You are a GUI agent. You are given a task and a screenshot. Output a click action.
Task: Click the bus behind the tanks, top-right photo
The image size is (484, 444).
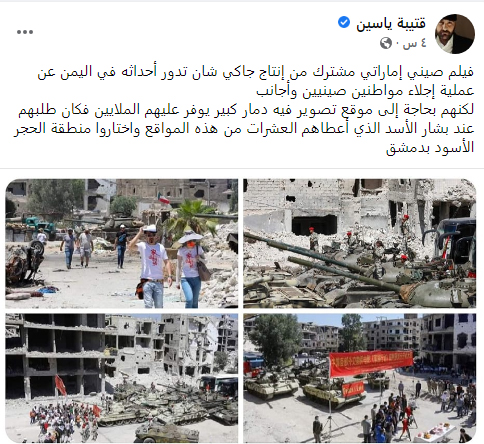click(x=455, y=244)
